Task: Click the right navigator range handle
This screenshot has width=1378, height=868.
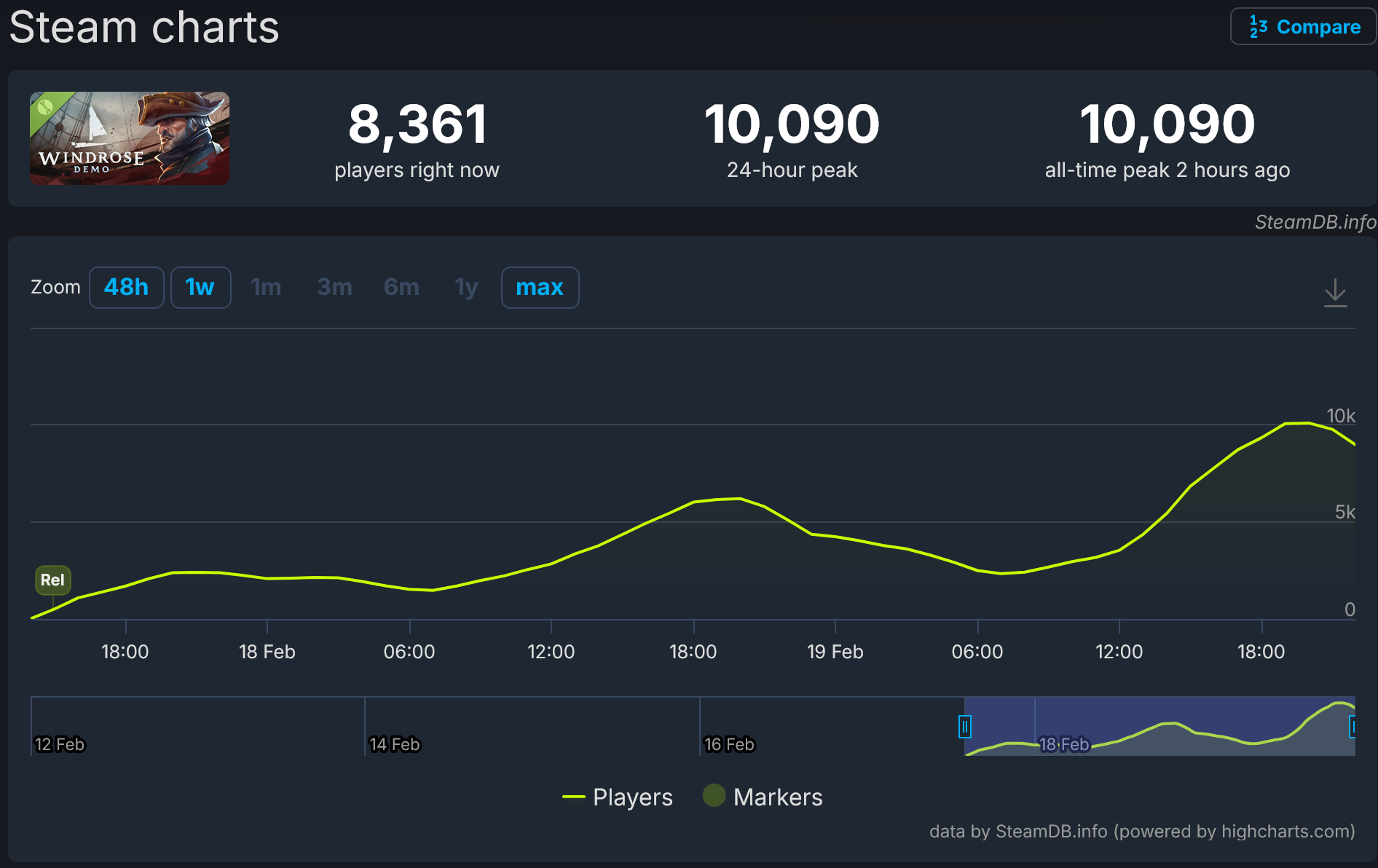Action: 1353,727
